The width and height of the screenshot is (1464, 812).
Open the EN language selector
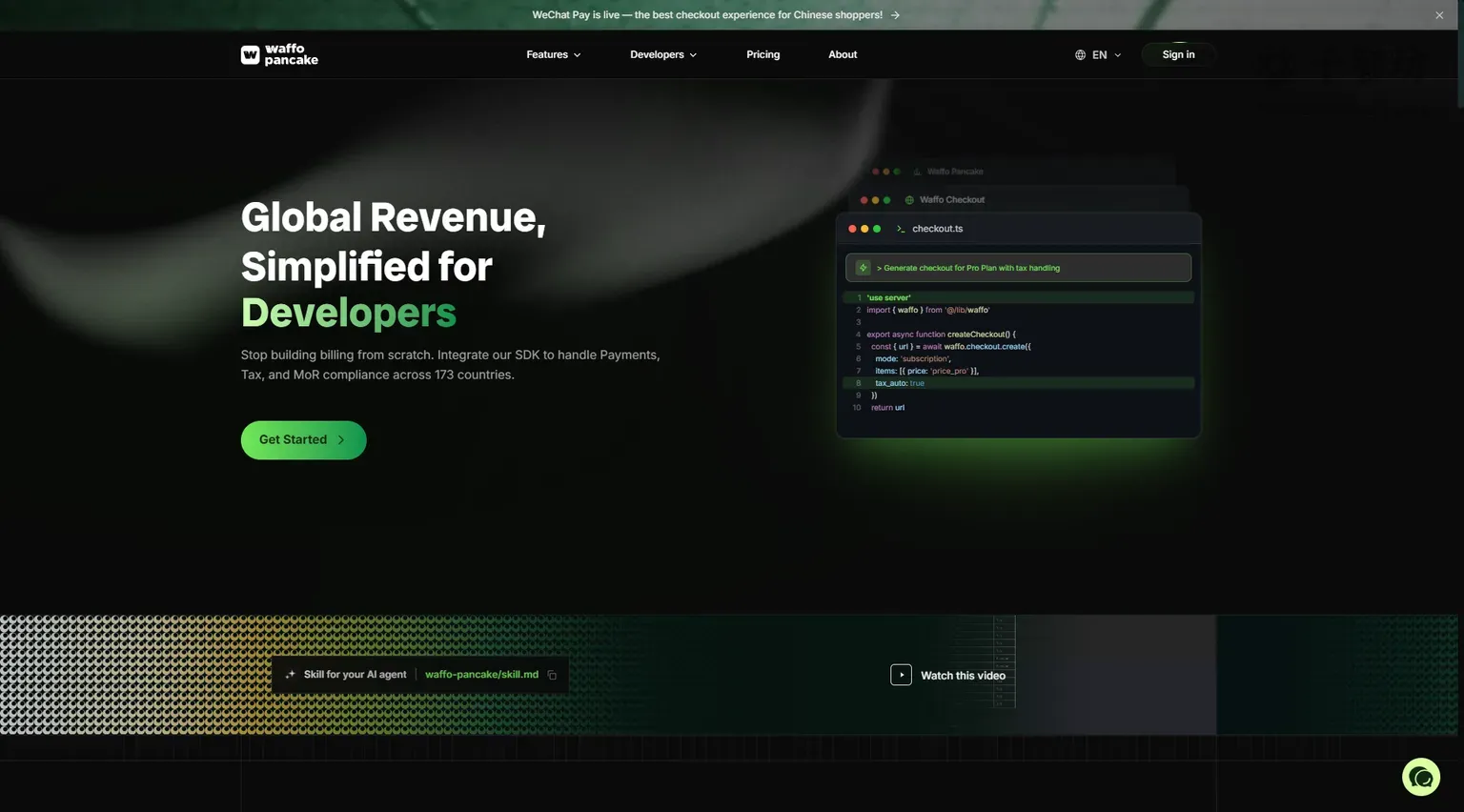point(1098,55)
